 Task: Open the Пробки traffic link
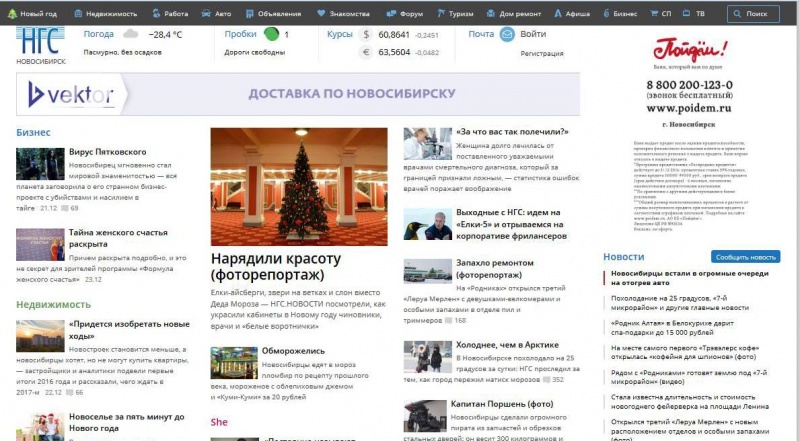240,34
